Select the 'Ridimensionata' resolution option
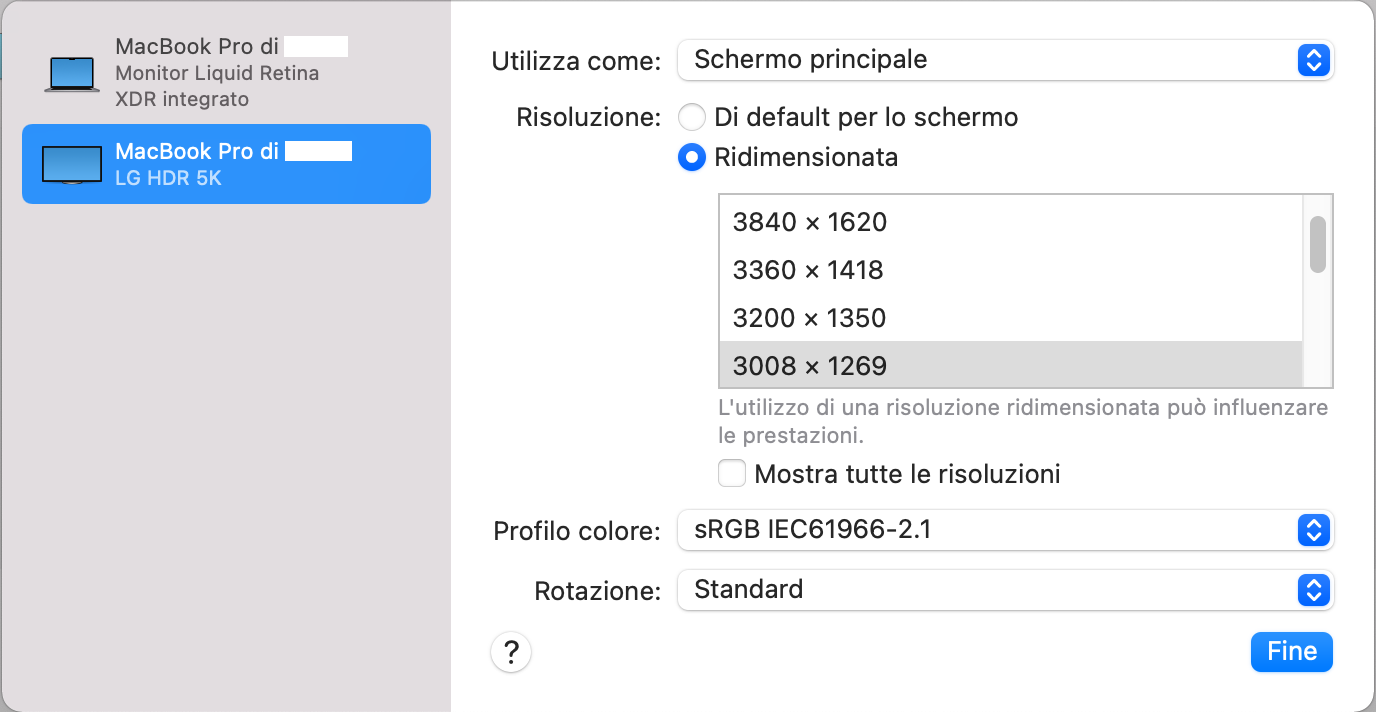The width and height of the screenshot is (1376, 712). pos(692,157)
